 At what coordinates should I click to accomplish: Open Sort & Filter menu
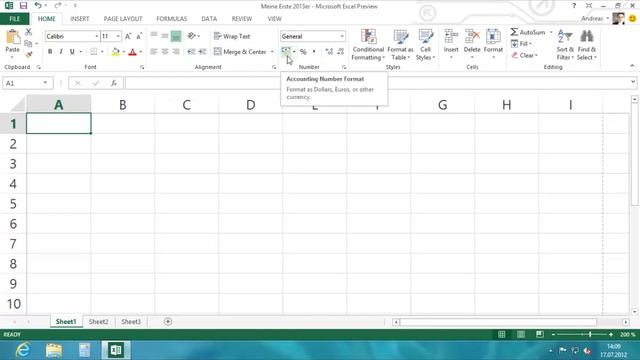565,45
